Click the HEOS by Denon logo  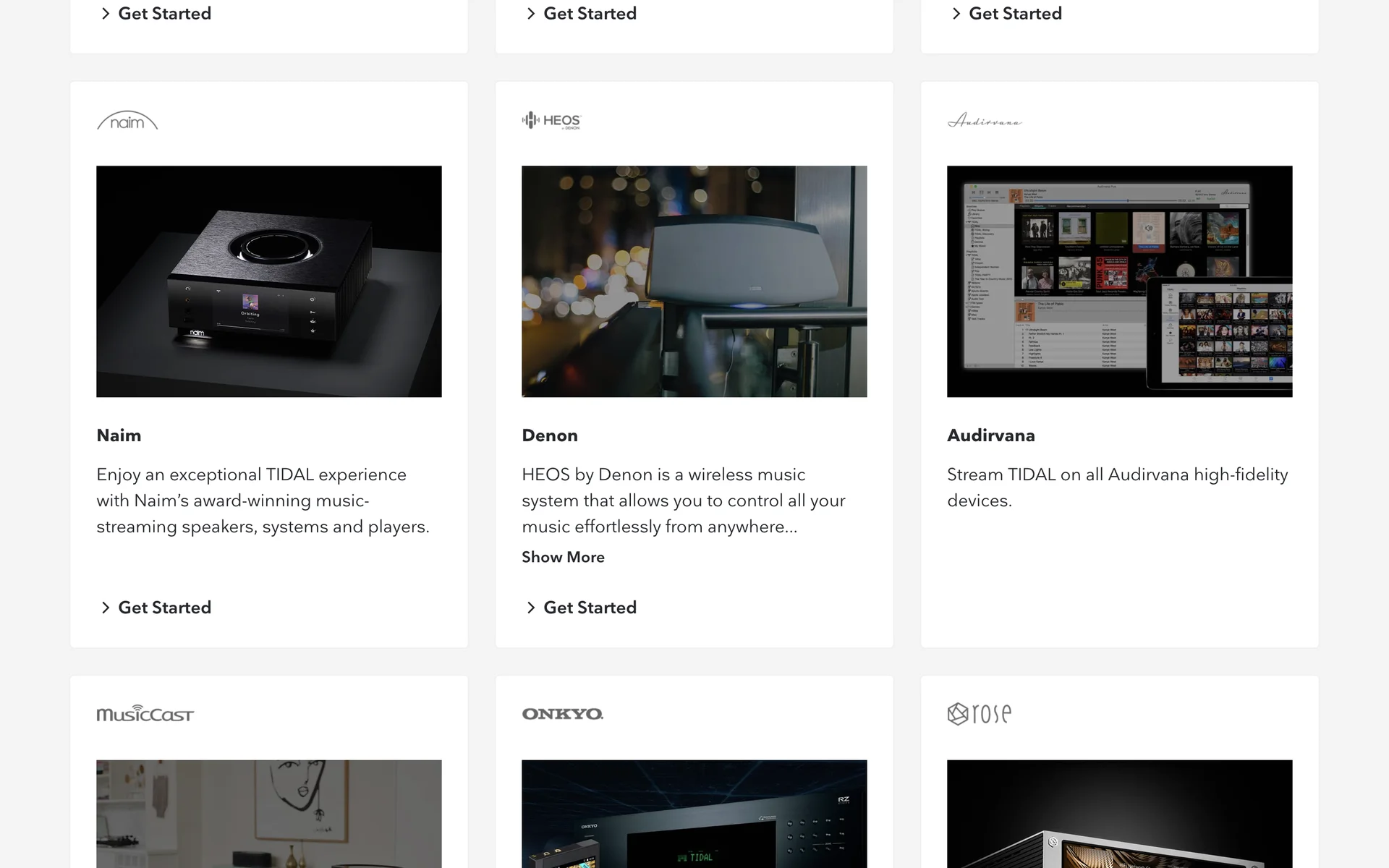point(551,120)
